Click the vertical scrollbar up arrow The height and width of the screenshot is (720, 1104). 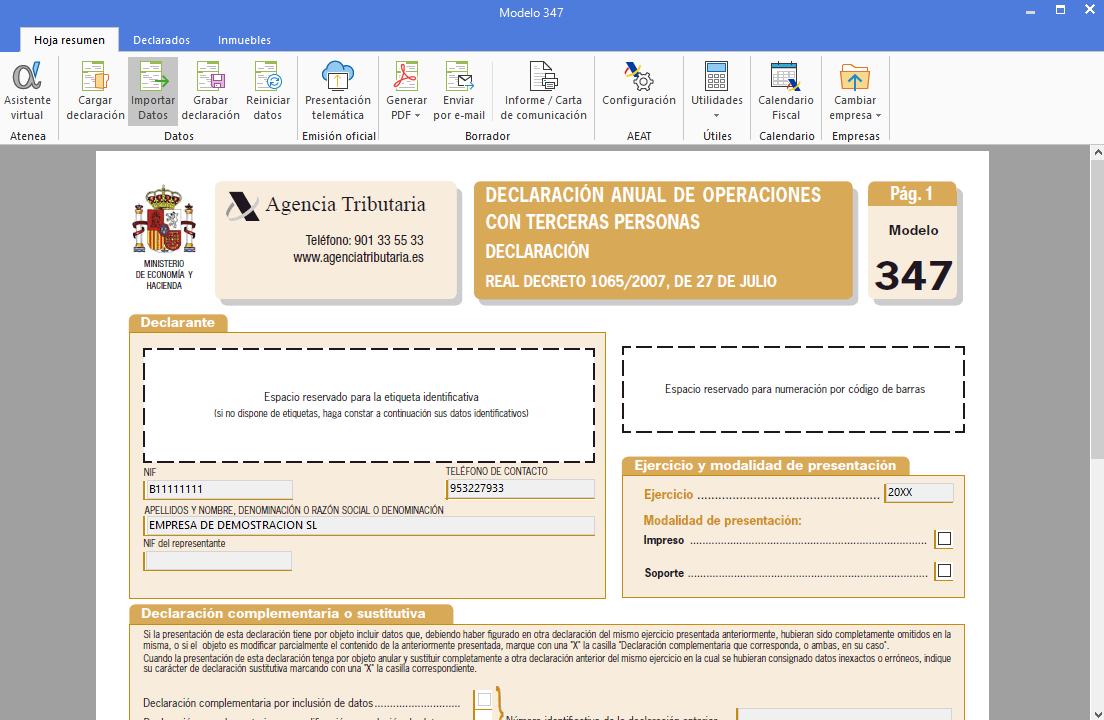pyautogui.click(x=1097, y=152)
